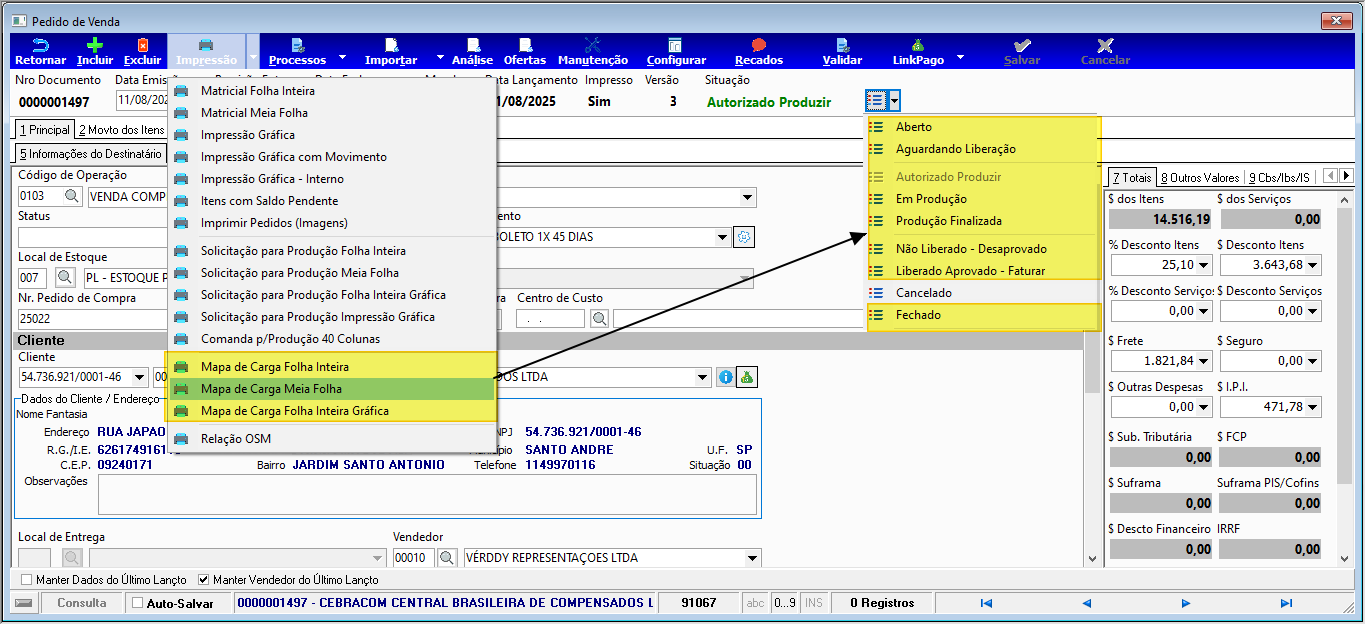Toggle the Auto-Salvar checkbox
Screen dimensions: 1366x625
tap(137, 603)
